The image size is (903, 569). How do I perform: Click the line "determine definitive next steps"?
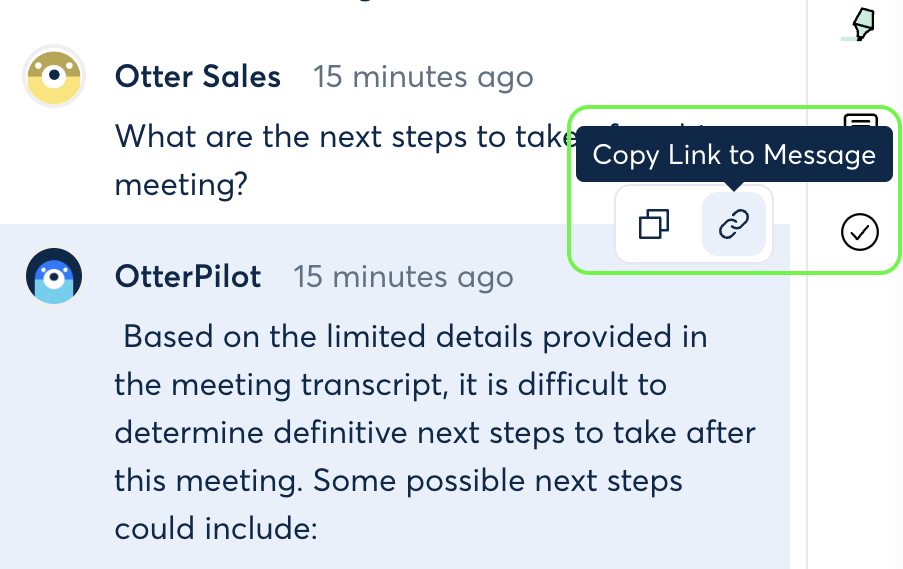(x=435, y=433)
